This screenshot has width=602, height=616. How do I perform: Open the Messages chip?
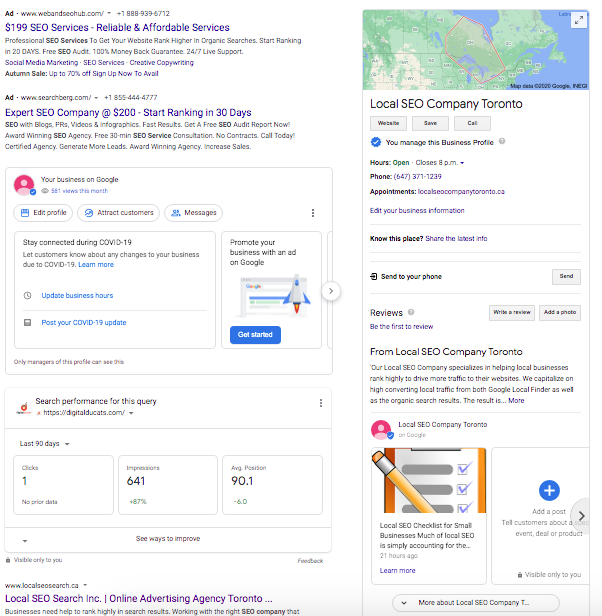(194, 213)
